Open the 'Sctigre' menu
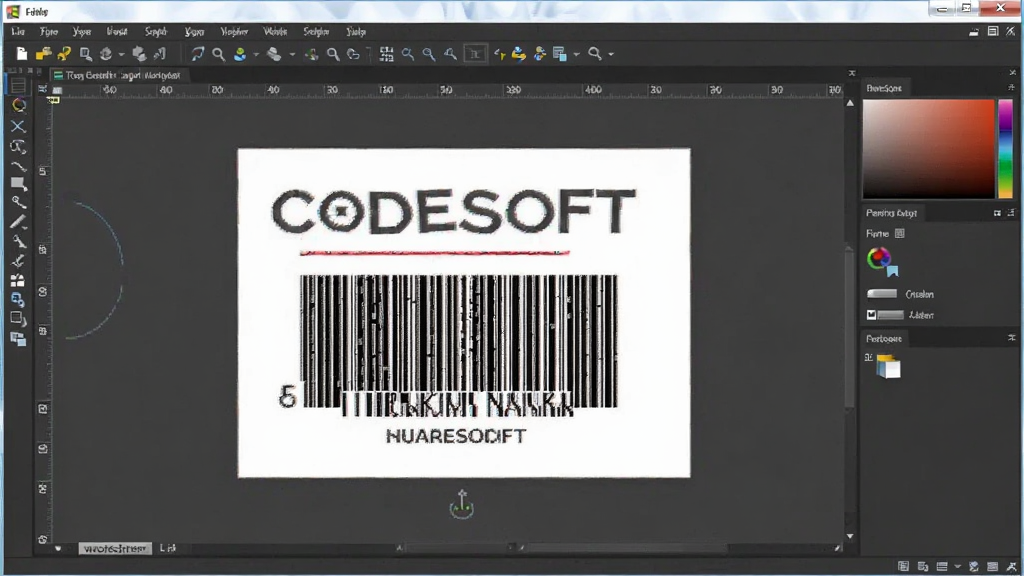Viewport: 1024px width, 576px height. click(316, 31)
